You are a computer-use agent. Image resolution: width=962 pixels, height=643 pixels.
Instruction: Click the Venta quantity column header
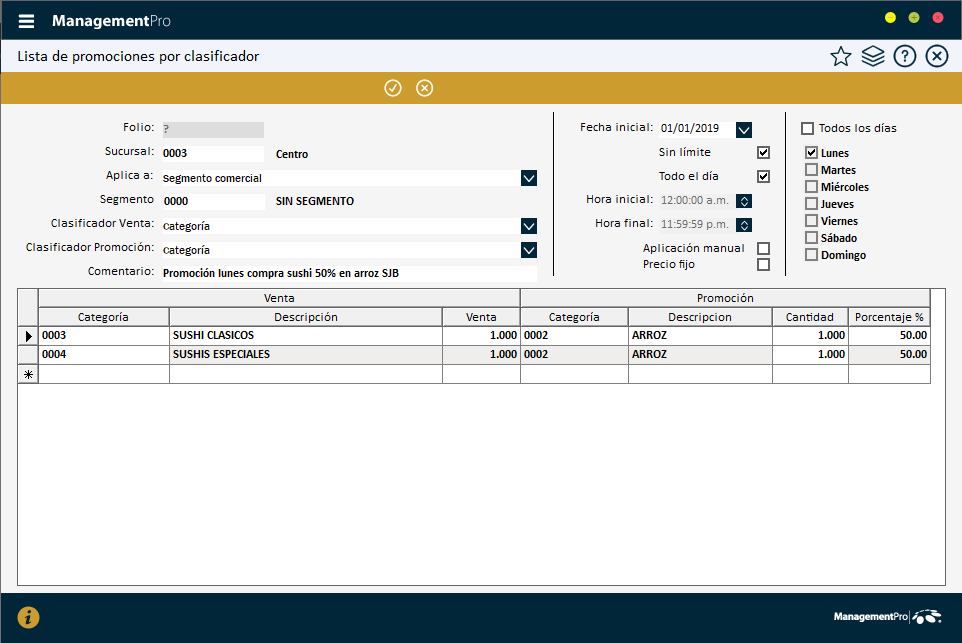coord(481,317)
